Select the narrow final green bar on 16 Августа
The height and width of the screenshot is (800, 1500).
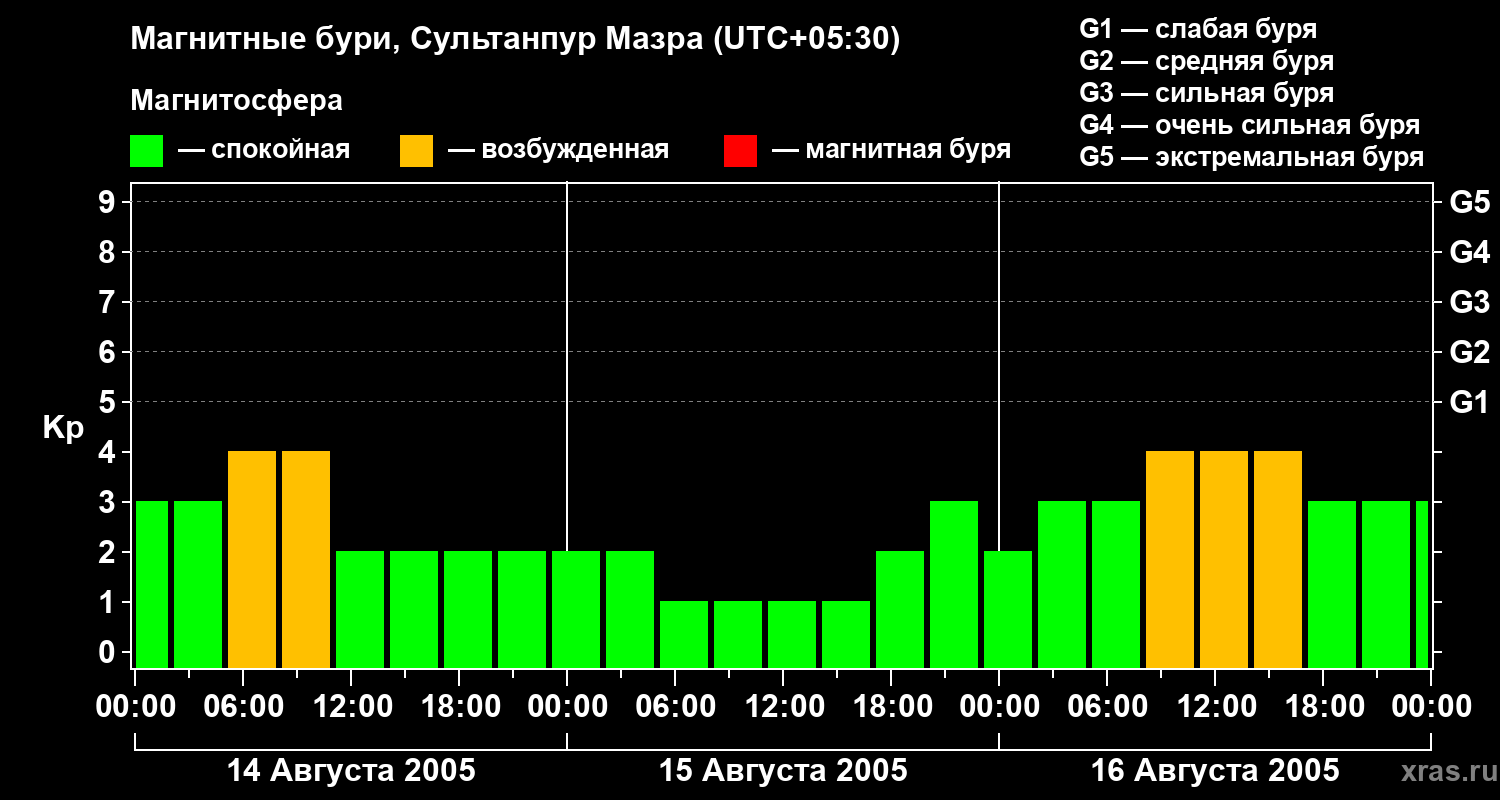click(x=1422, y=585)
